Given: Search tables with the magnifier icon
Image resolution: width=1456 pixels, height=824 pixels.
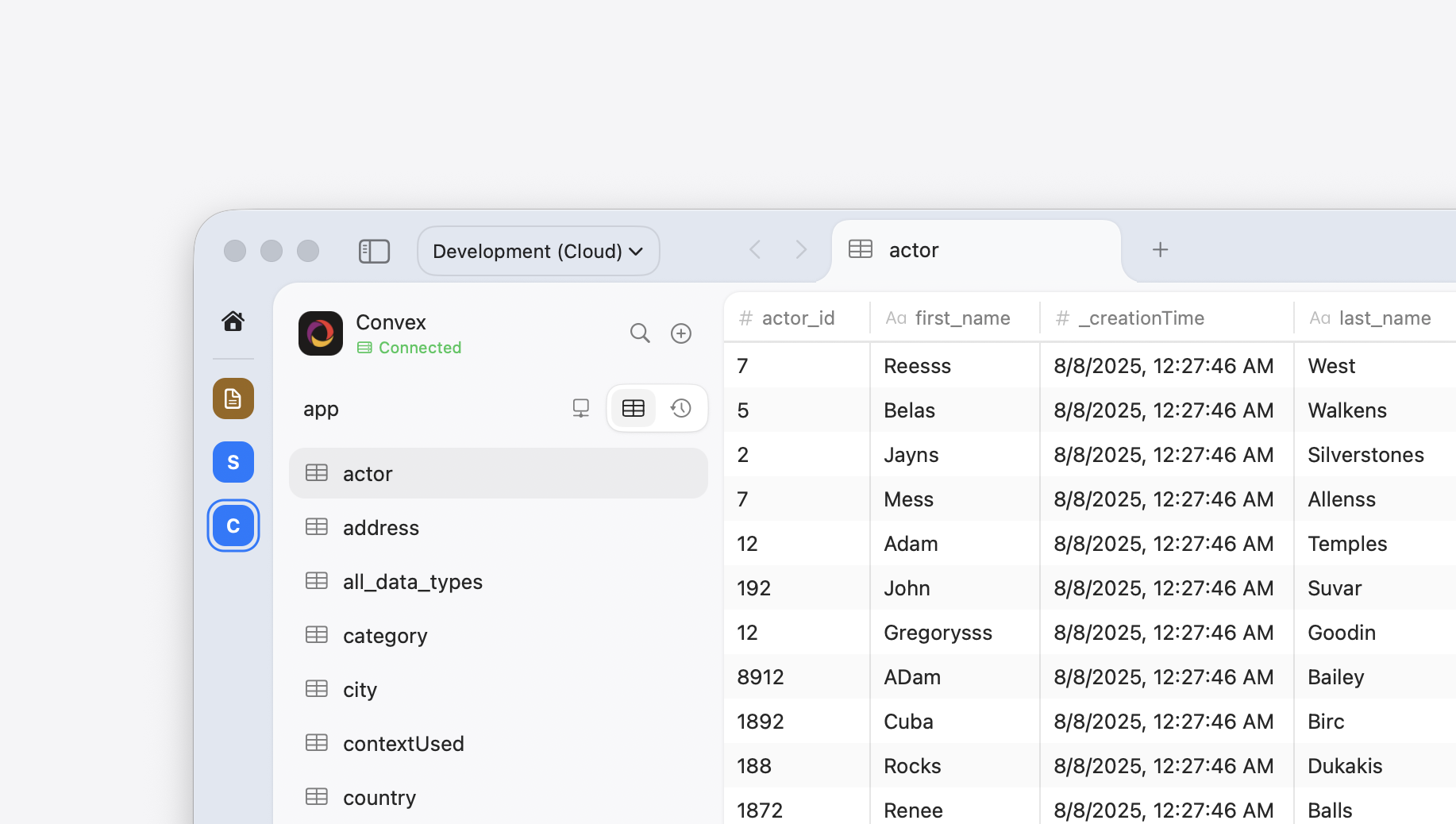Looking at the screenshot, I should [640, 333].
